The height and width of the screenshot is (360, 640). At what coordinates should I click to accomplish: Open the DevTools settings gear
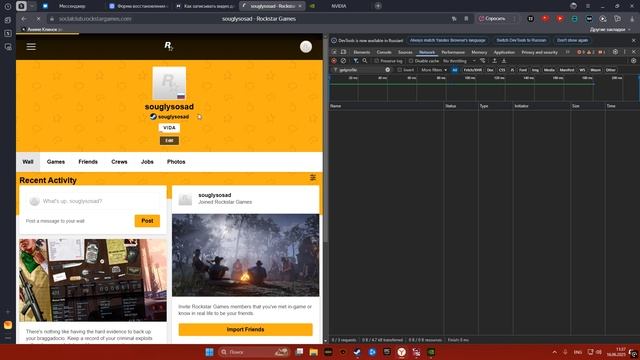pos(615,52)
